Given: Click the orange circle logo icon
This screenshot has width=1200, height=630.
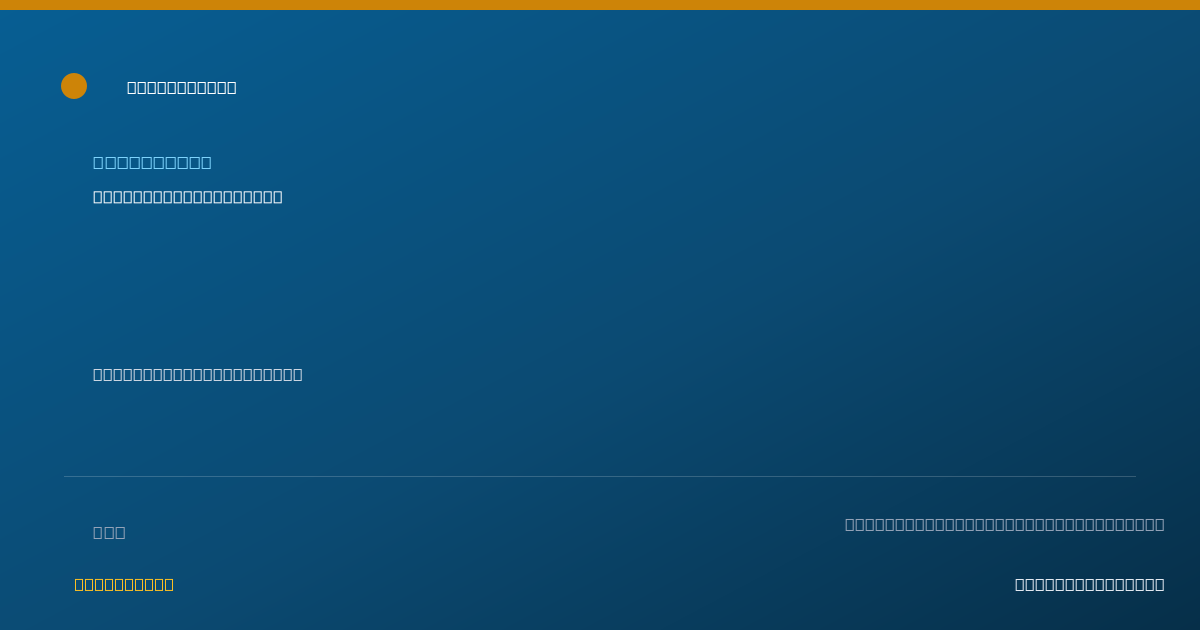Looking at the screenshot, I should coord(74,86).
